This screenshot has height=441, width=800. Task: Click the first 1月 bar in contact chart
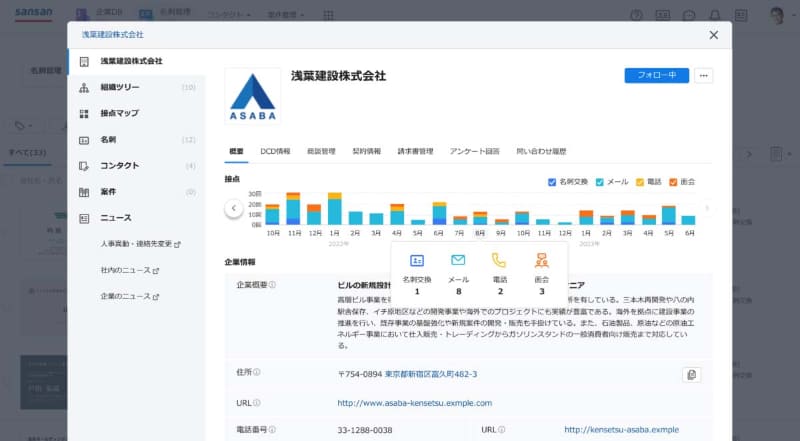tap(335, 209)
